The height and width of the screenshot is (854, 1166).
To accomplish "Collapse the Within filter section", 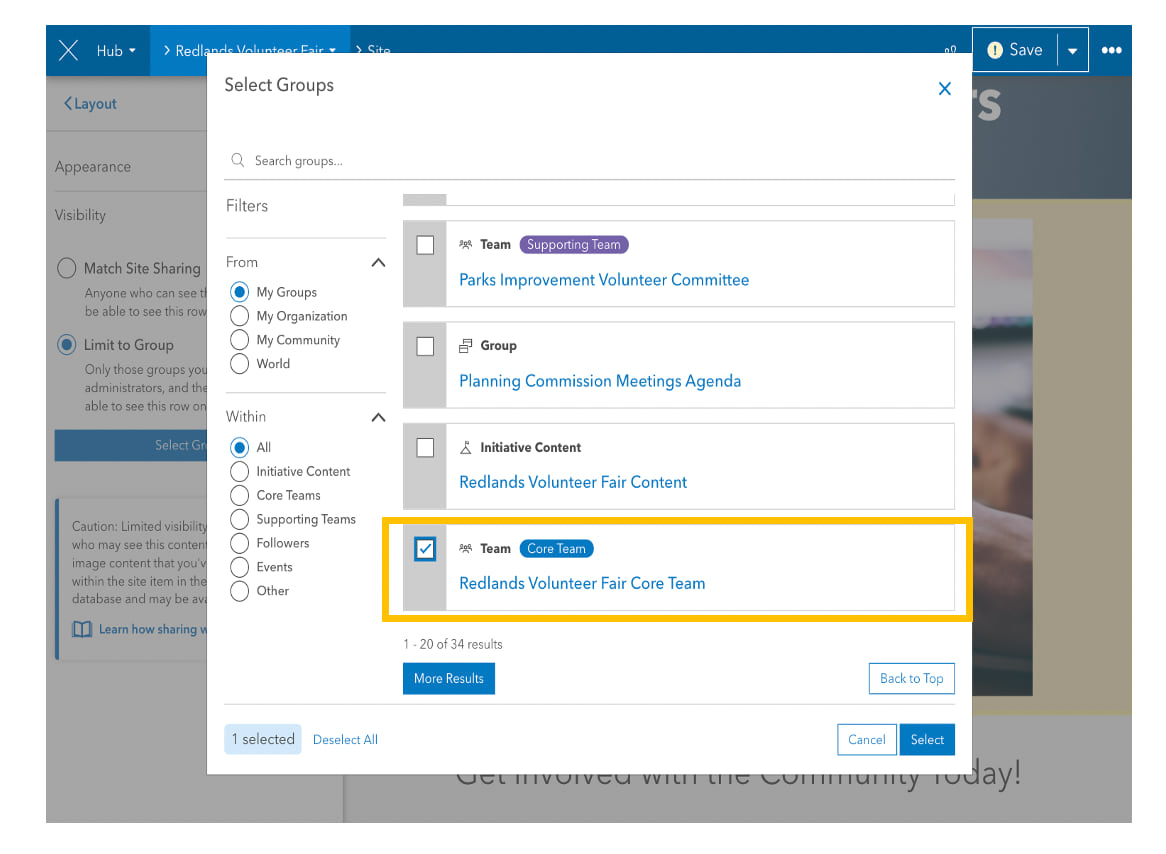I will click(378, 417).
